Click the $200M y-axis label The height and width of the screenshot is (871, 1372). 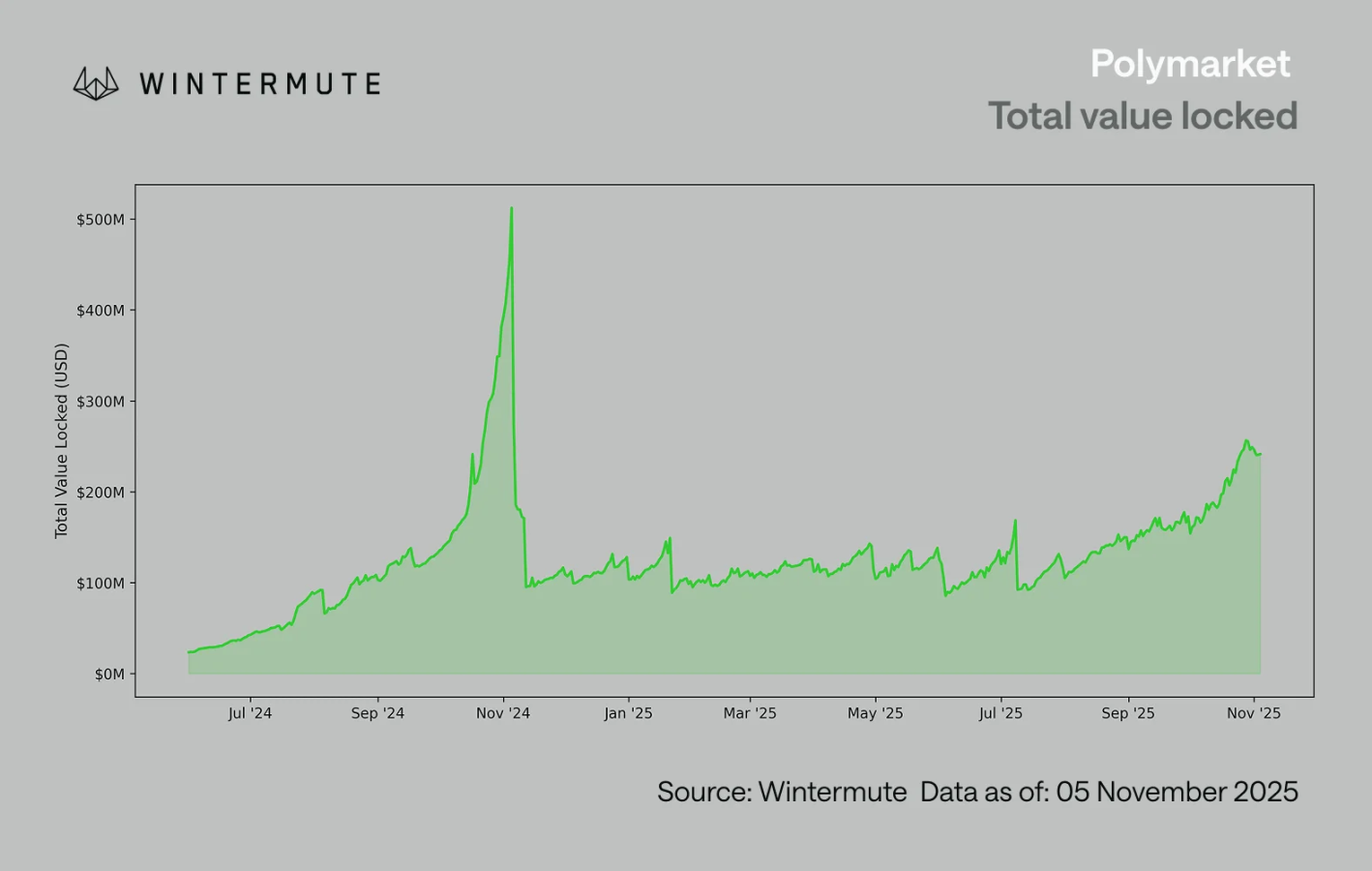point(101,493)
